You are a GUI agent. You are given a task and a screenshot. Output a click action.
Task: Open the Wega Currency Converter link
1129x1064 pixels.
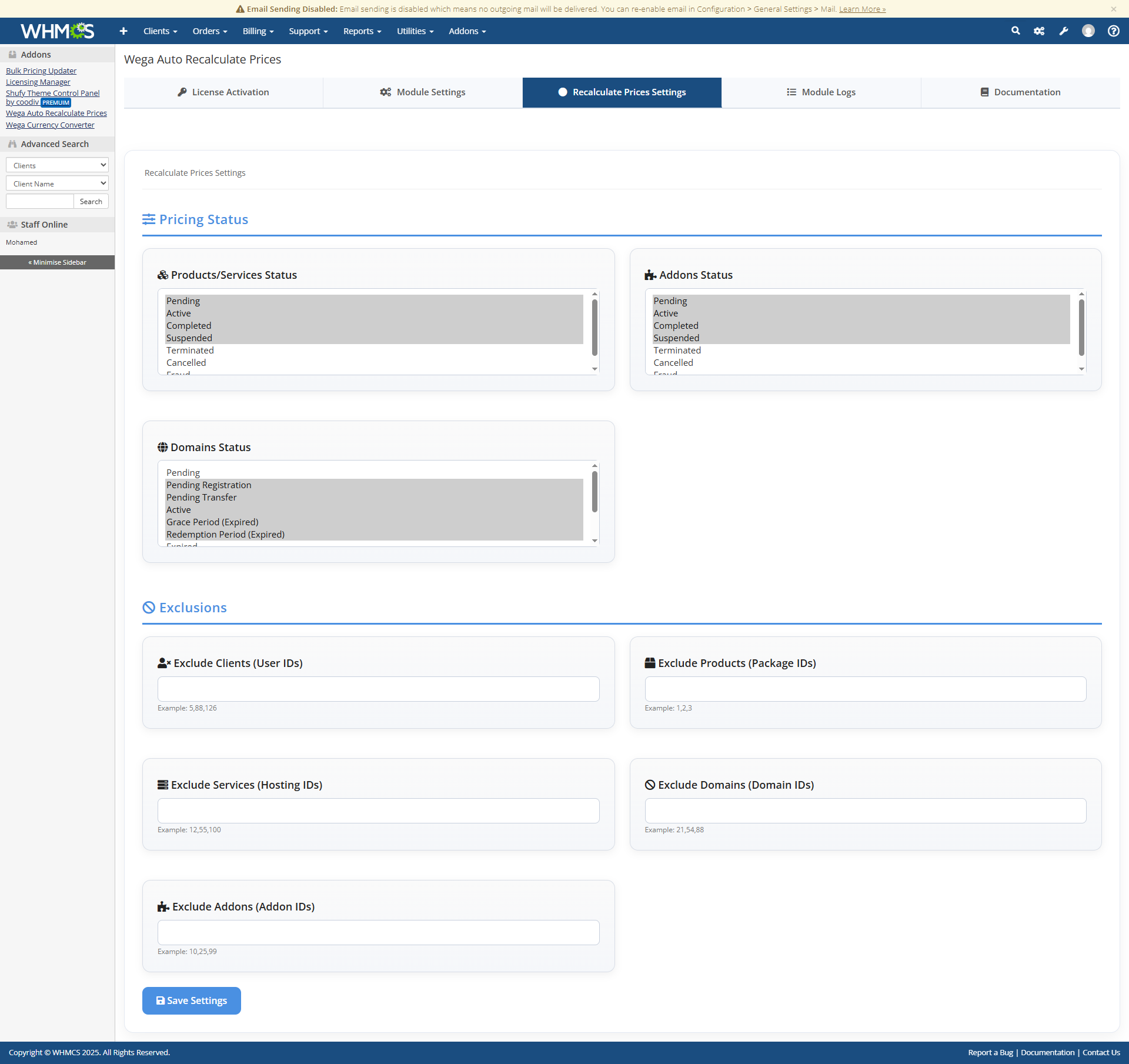[50, 125]
